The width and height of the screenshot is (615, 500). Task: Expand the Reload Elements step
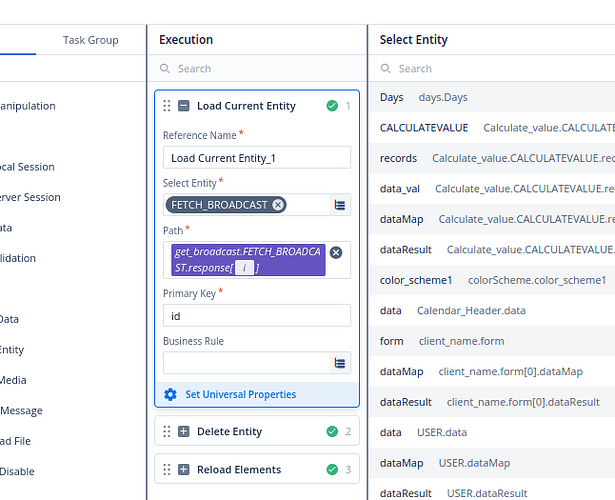click(184, 470)
